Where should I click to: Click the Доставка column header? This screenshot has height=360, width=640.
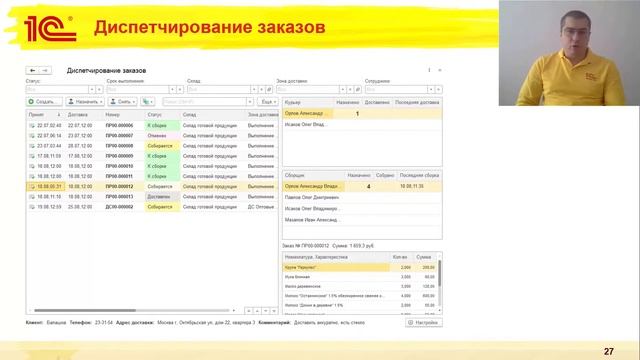(83, 115)
